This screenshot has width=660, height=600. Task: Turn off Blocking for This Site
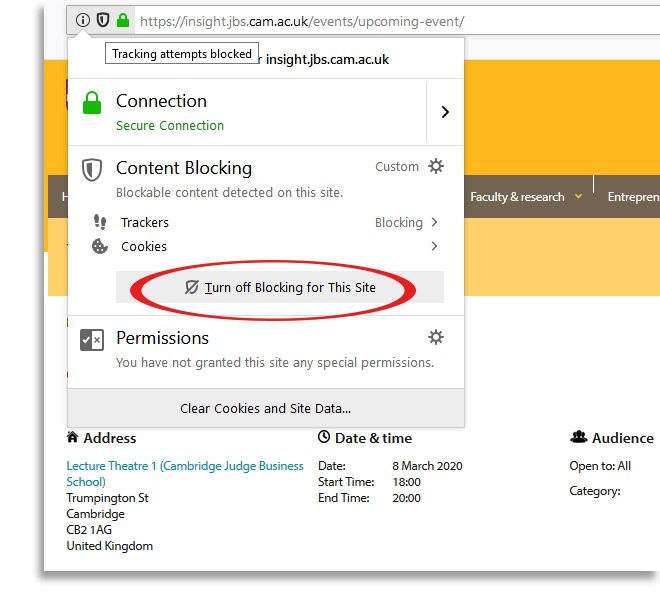tap(280, 287)
